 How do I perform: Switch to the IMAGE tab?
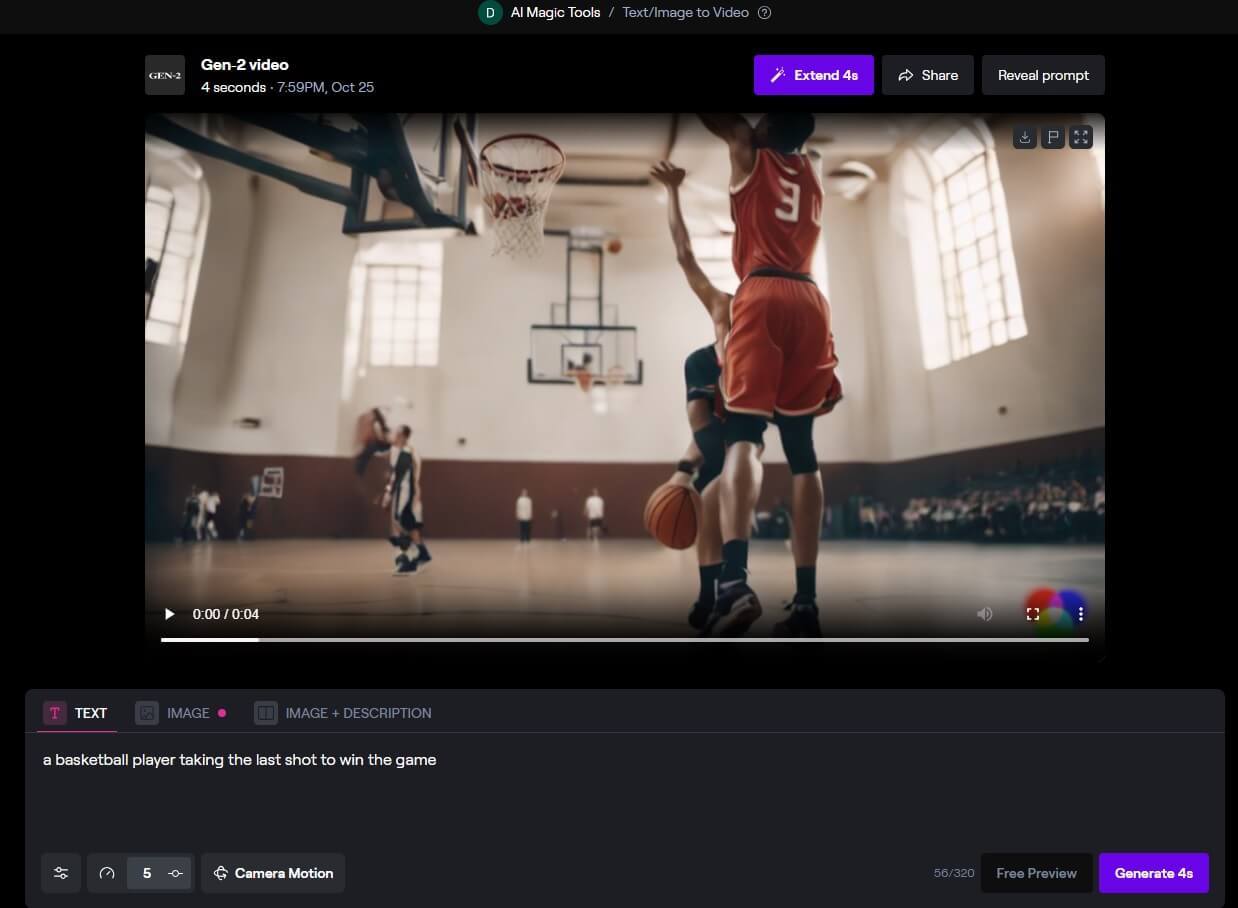pyautogui.click(x=188, y=713)
